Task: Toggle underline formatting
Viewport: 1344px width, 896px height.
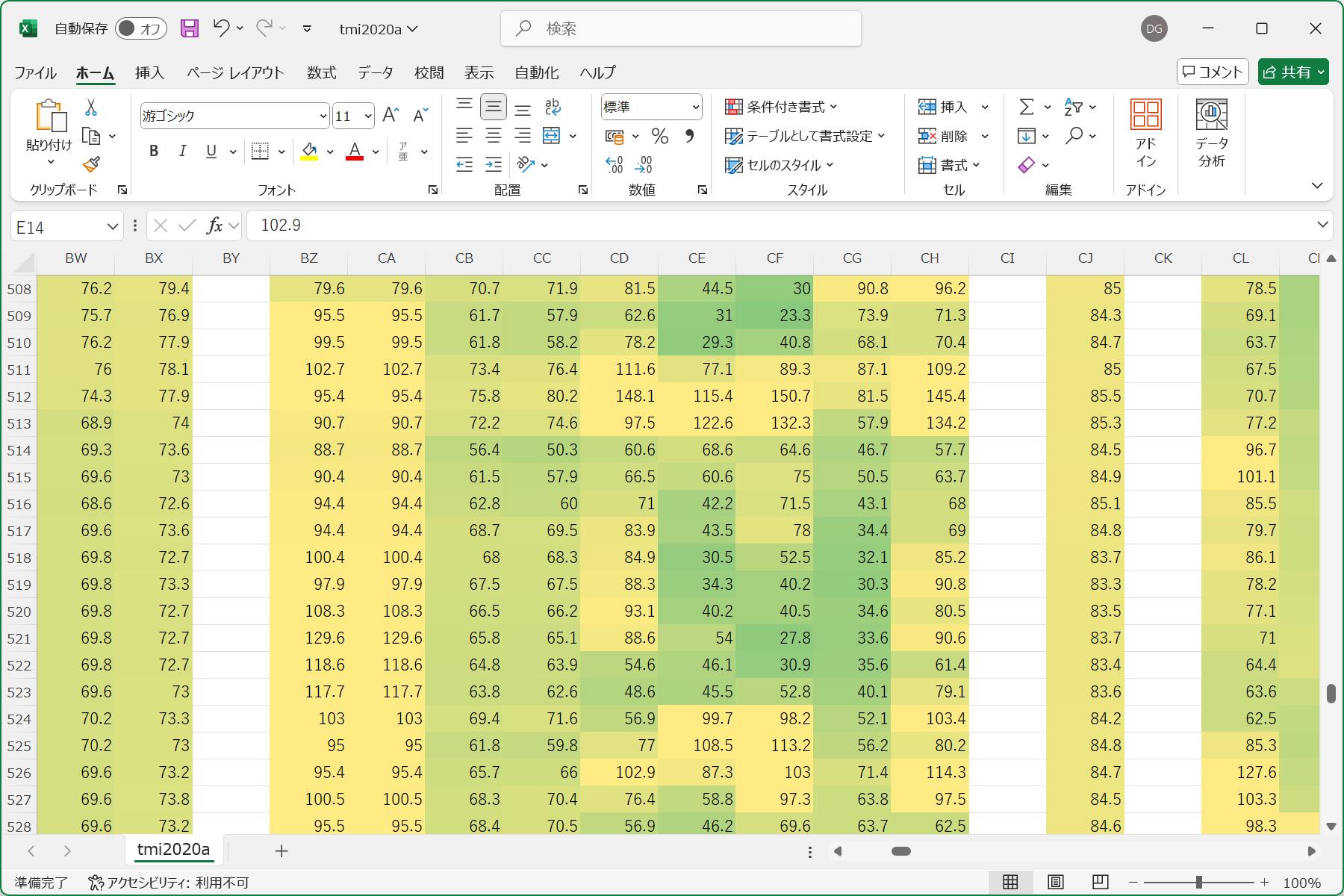Action: pyautogui.click(x=211, y=151)
